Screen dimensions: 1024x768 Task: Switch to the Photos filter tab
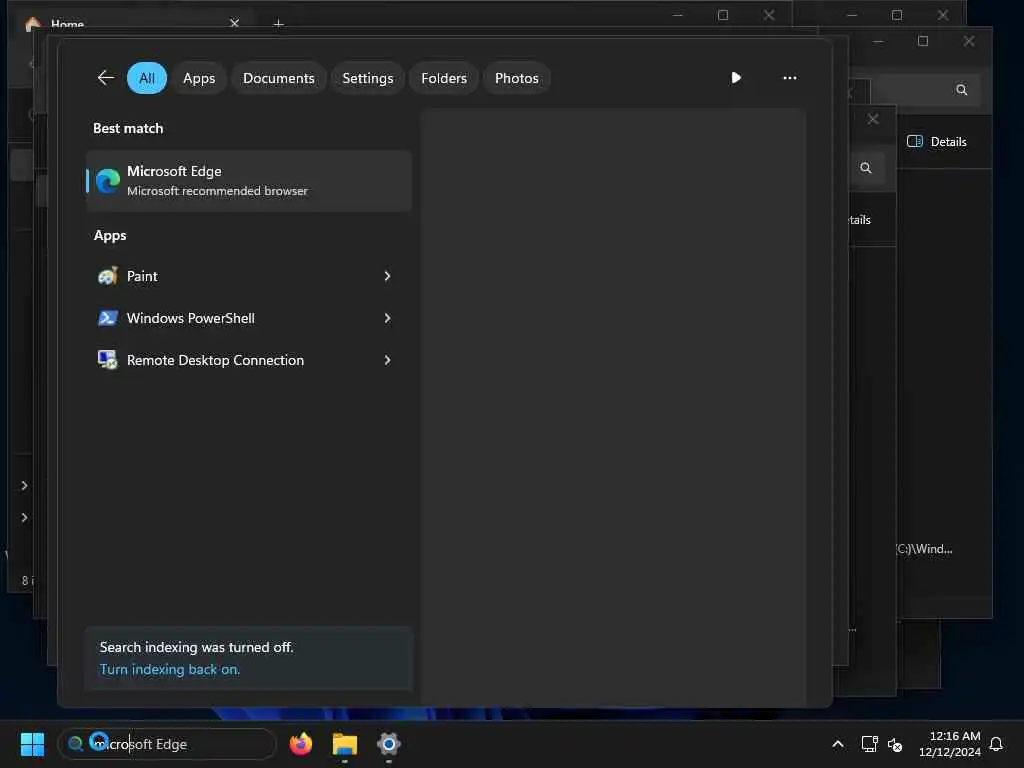pyautogui.click(x=517, y=78)
